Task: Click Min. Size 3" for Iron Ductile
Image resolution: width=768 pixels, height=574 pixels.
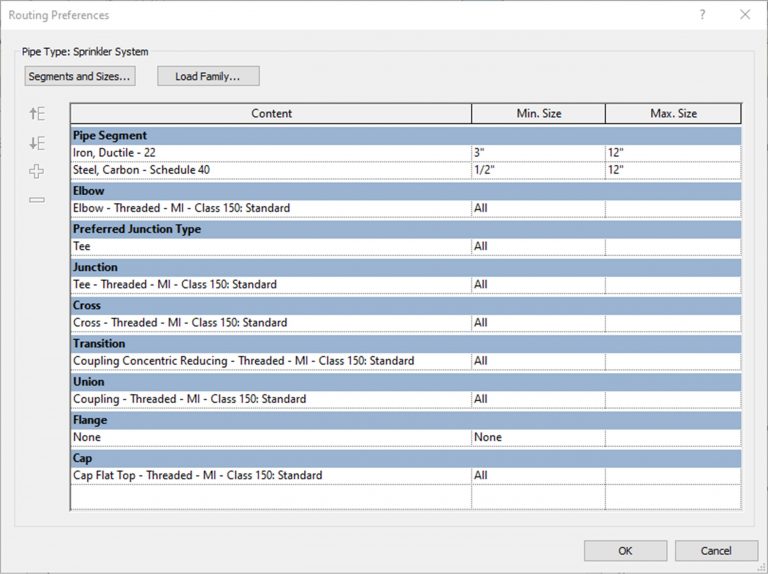Action: pos(537,152)
